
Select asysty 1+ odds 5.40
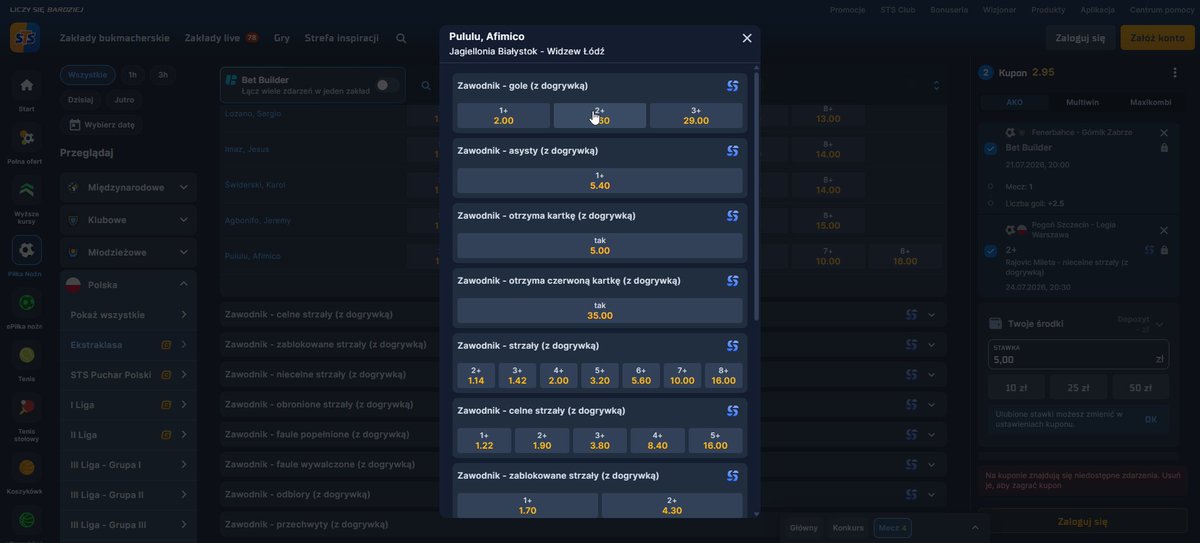600,180
